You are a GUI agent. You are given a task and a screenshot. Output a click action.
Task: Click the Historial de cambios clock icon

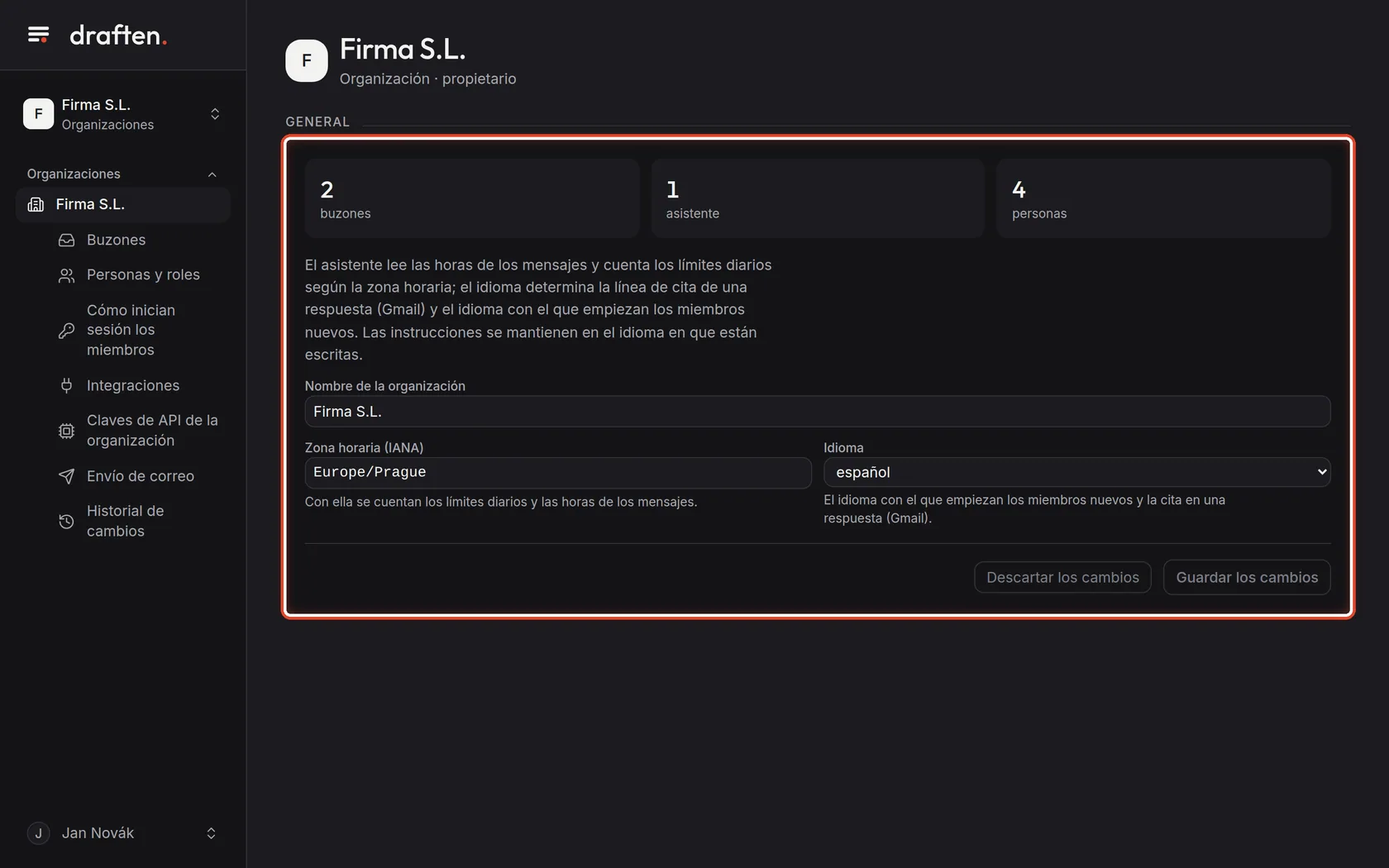click(x=67, y=522)
